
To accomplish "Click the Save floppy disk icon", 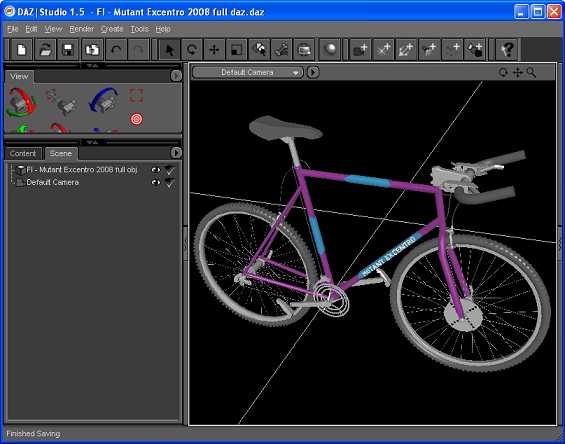I will pyautogui.click(x=68, y=49).
